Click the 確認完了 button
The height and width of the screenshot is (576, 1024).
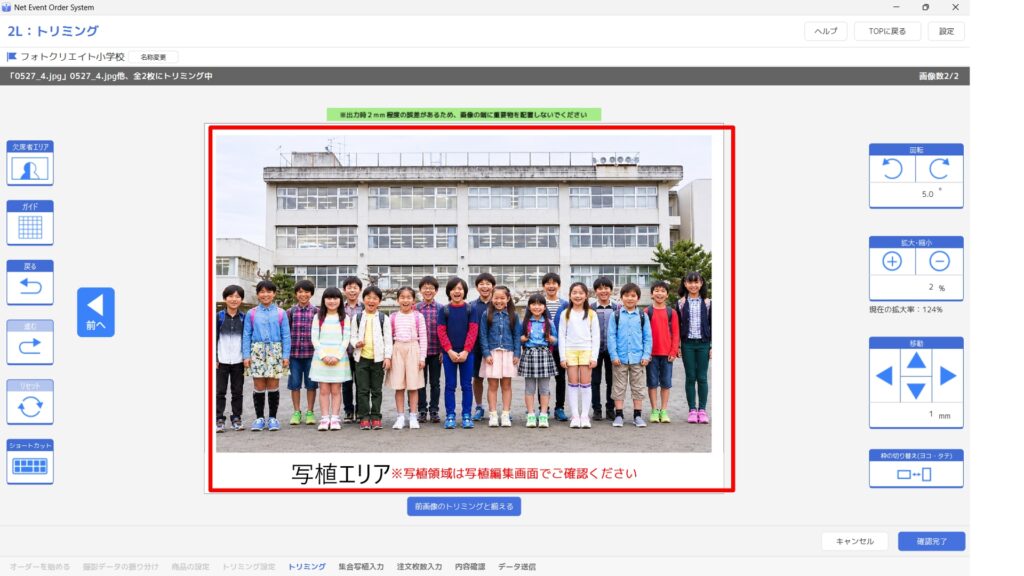tap(931, 541)
